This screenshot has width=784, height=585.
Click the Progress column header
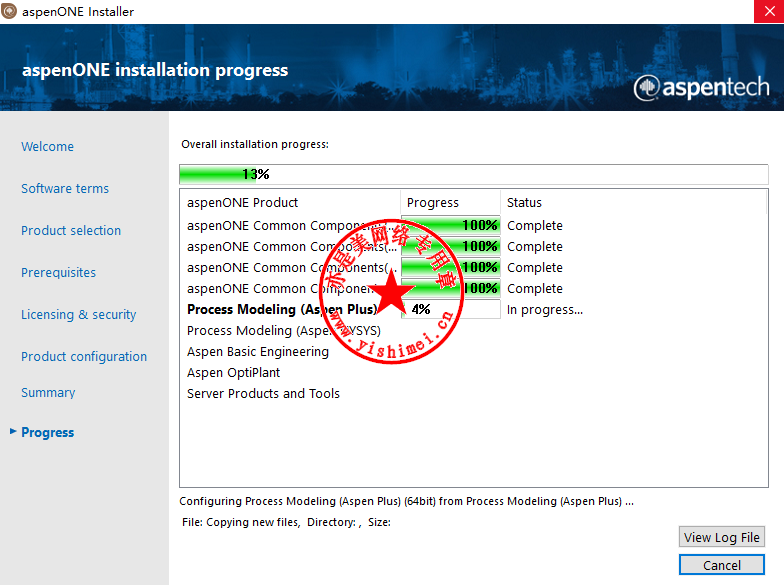click(x=450, y=202)
